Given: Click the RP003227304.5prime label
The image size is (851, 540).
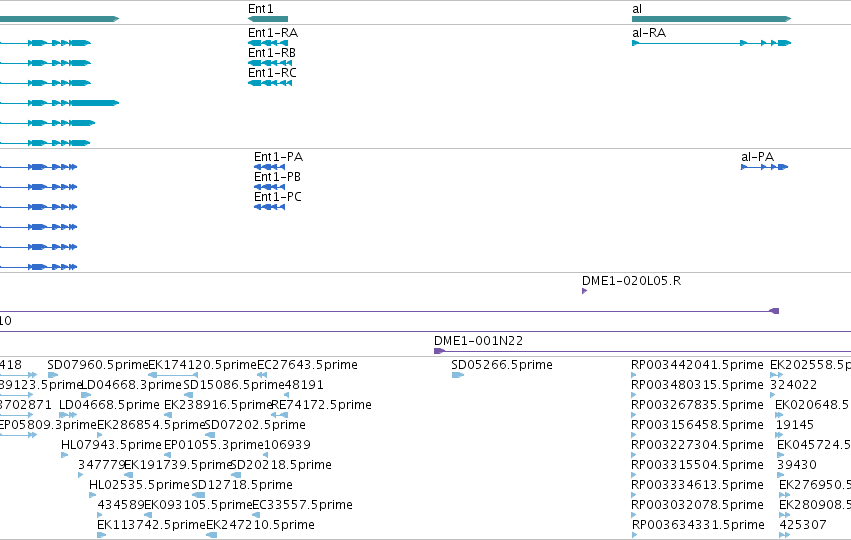Looking at the screenshot, I should (x=697, y=445).
